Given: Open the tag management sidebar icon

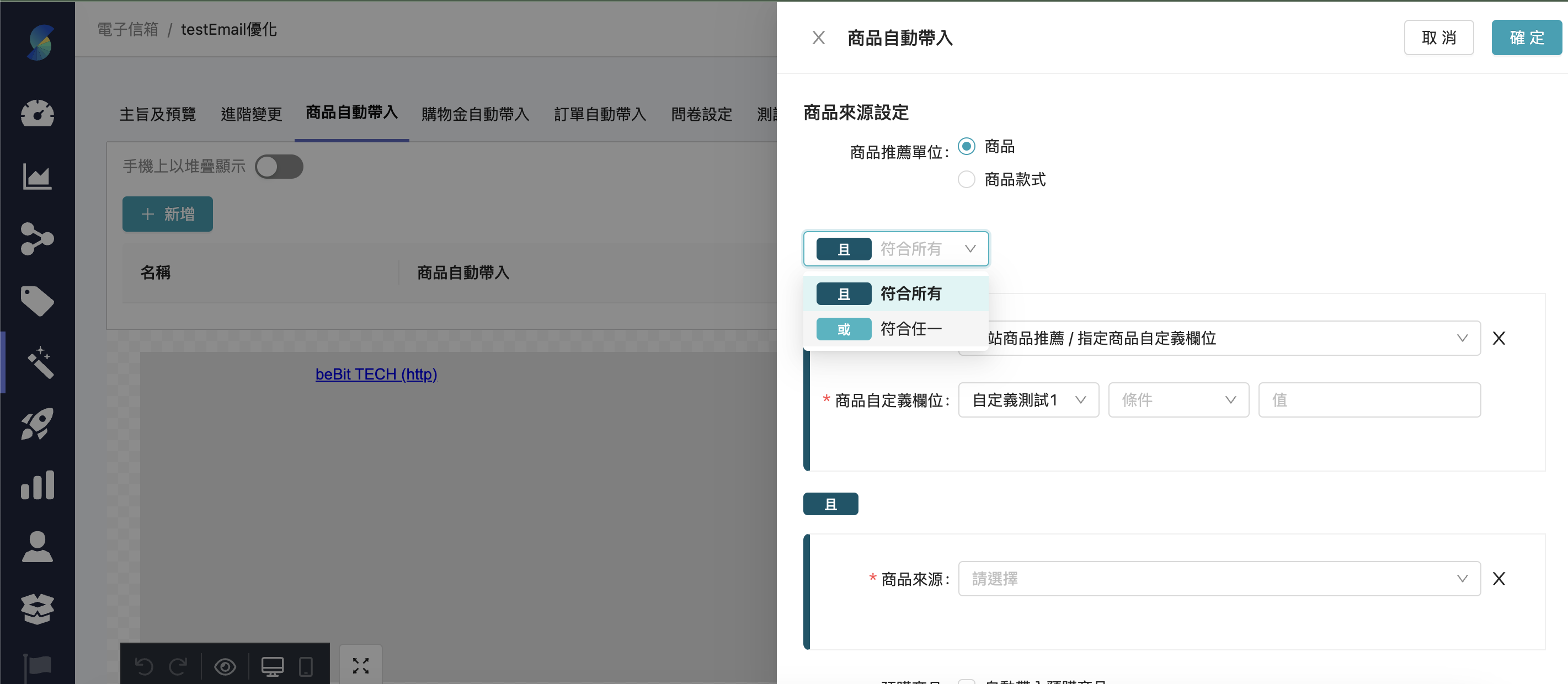Looking at the screenshot, I should [x=38, y=301].
